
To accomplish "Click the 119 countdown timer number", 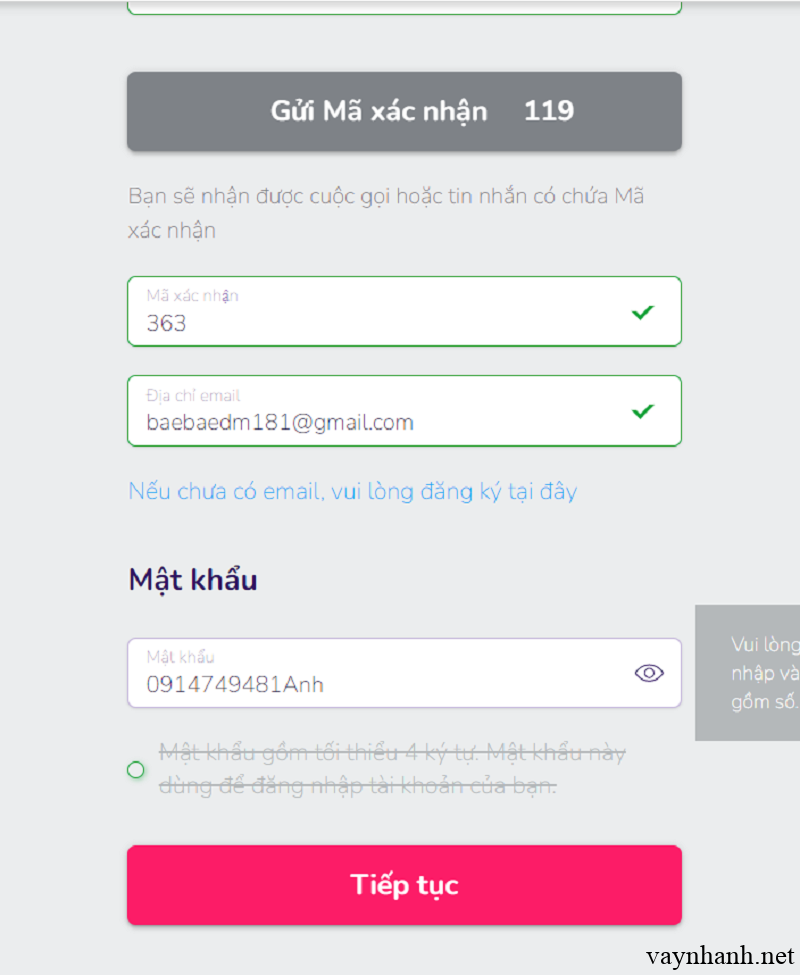I will [549, 111].
